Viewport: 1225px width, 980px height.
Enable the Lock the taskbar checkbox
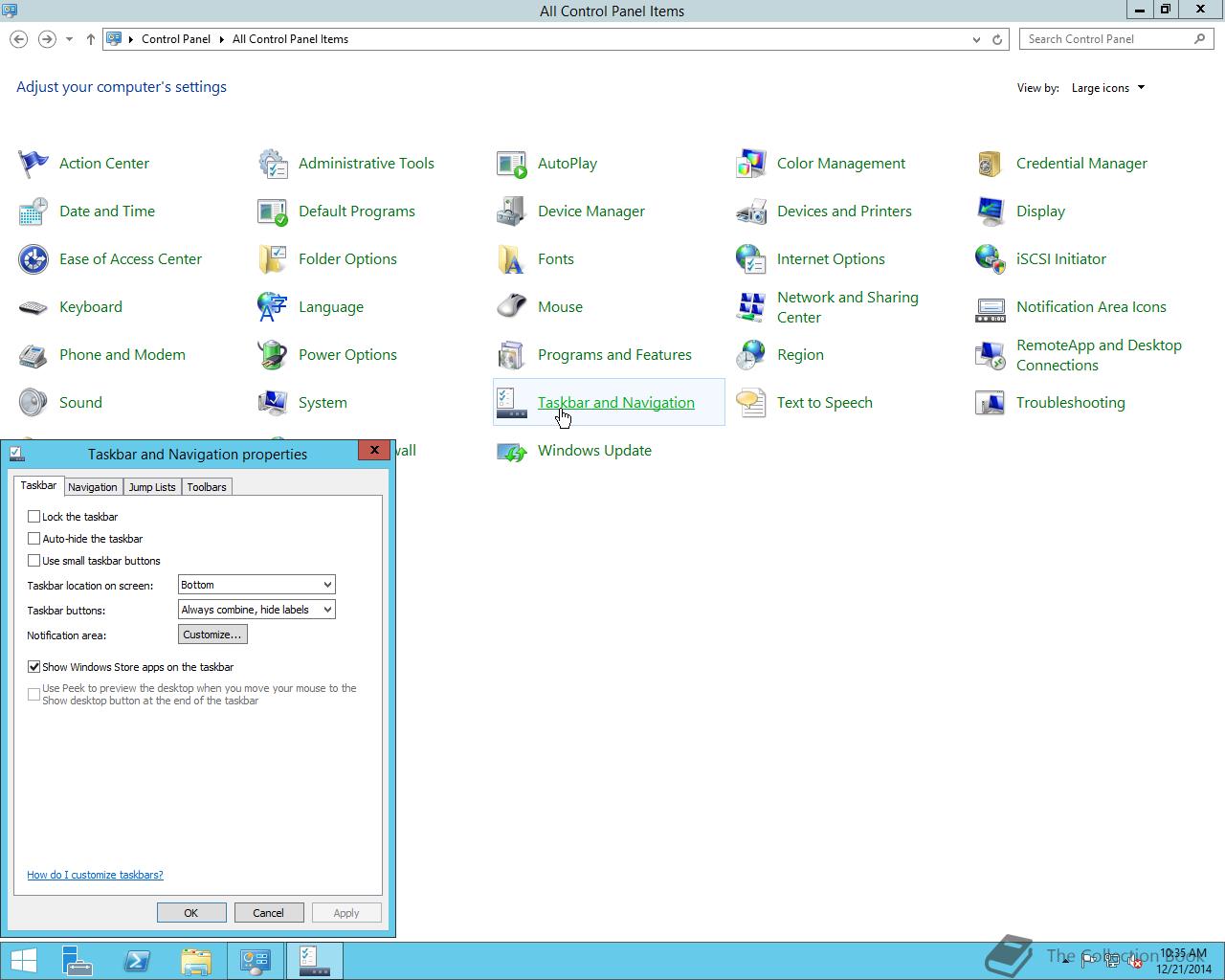tap(34, 516)
